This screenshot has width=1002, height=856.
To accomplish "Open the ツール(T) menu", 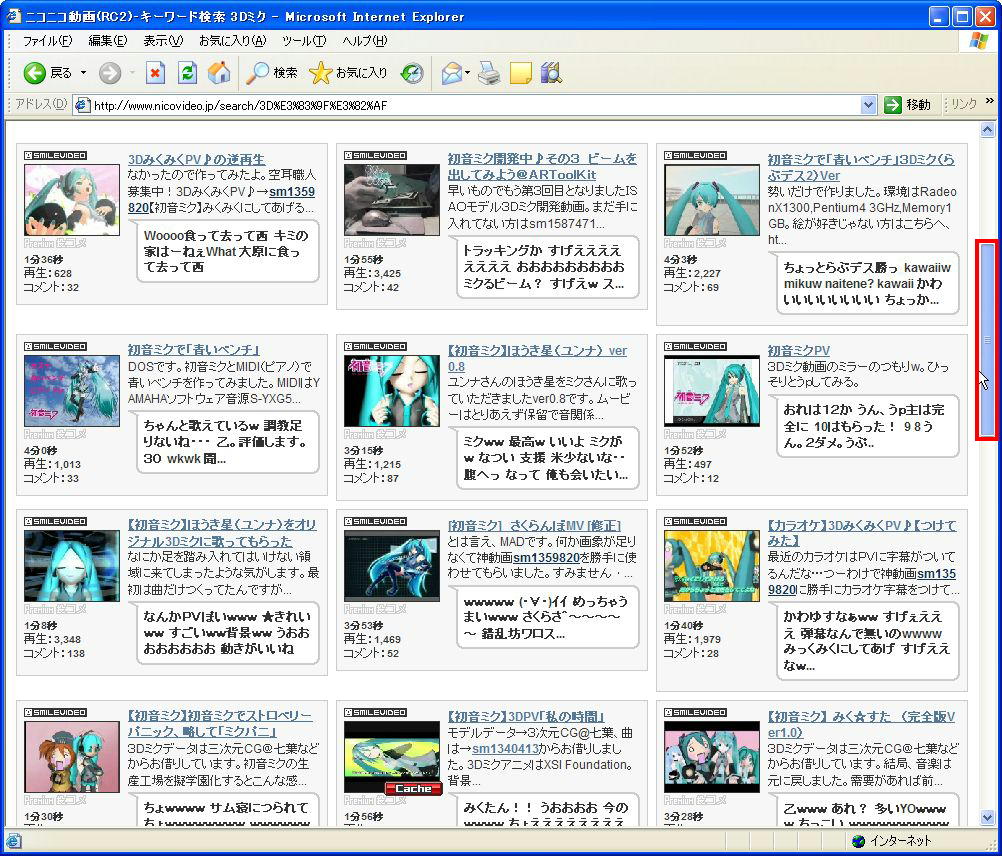I will point(304,41).
